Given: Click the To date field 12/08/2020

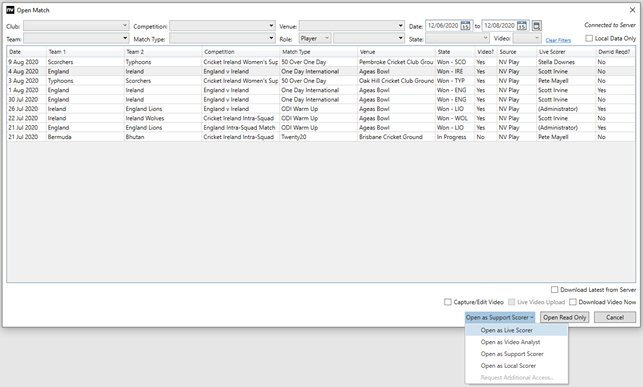Looking at the screenshot, I should tap(499, 25).
